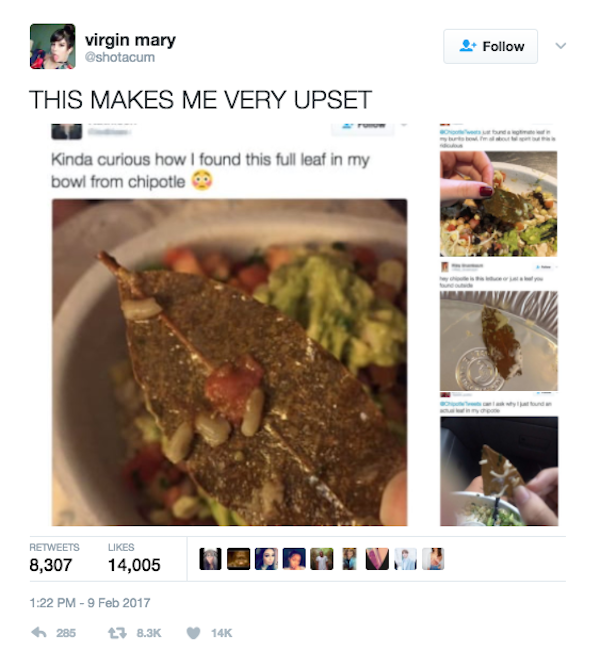
Task: Click the last liker avatar in row
Action: pyautogui.click(x=433, y=559)
